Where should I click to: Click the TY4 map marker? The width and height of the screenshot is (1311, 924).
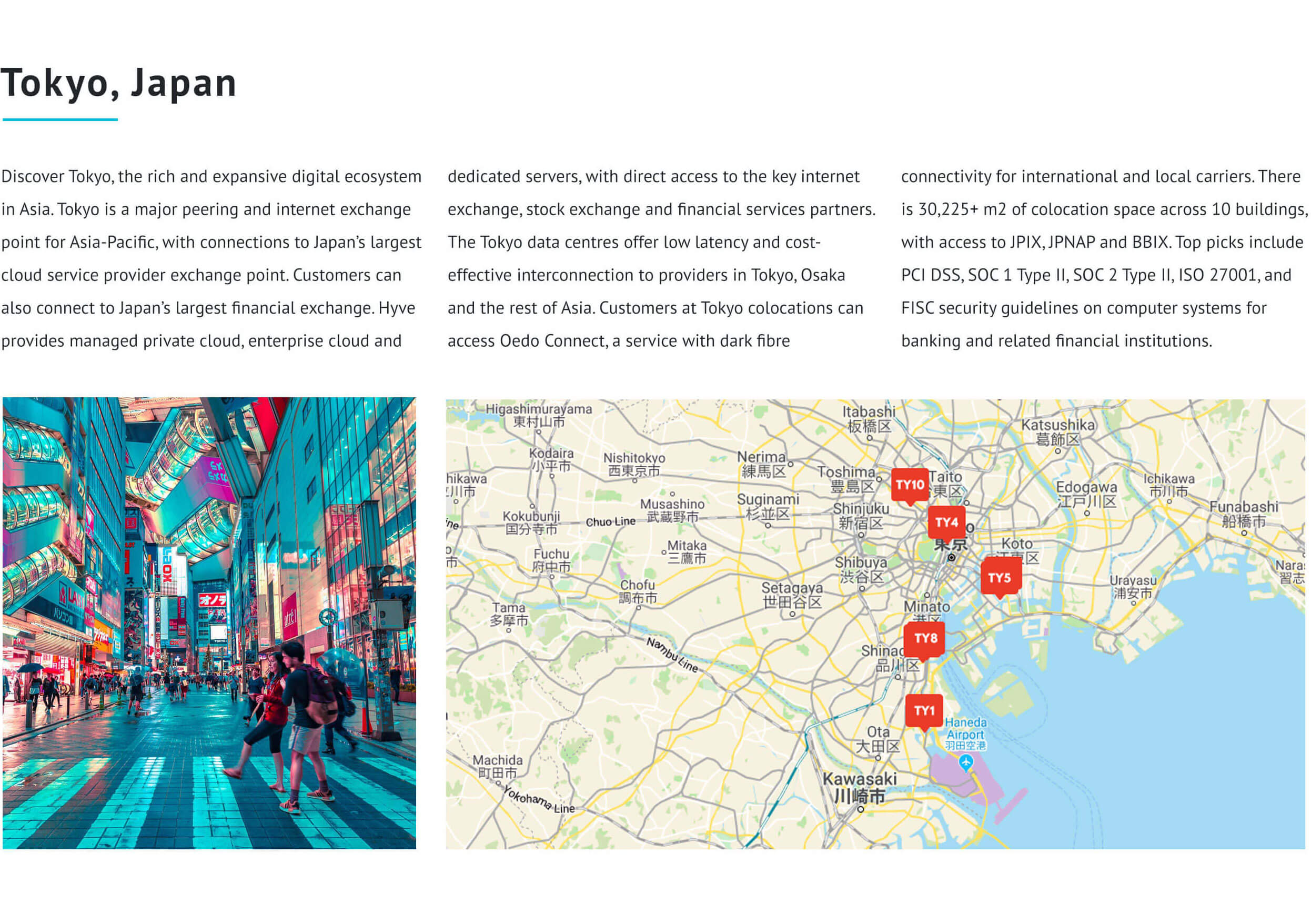click(x=947, y=523)
